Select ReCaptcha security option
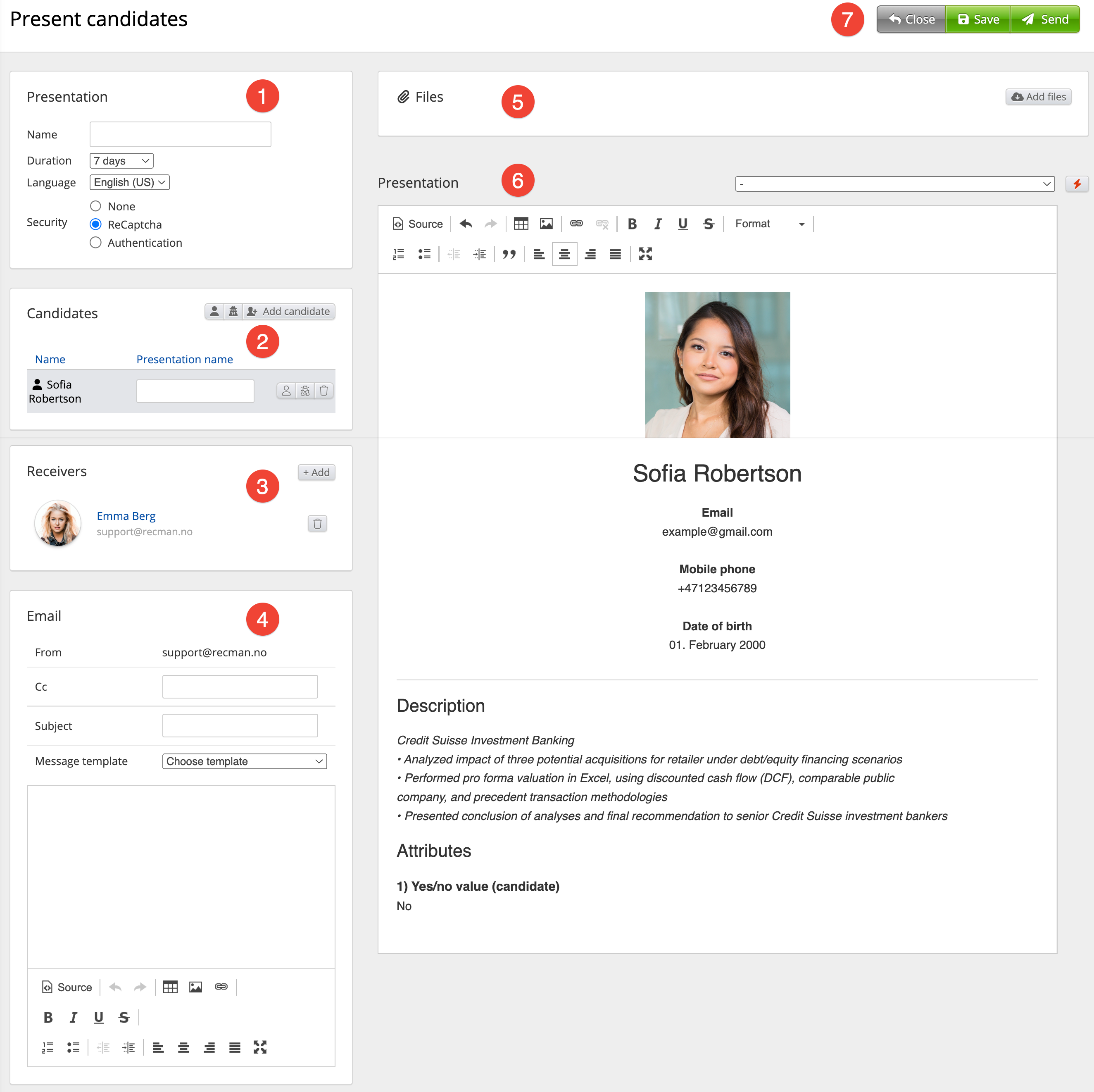This screenshot has width=1094, height=1092. (96, 224)
